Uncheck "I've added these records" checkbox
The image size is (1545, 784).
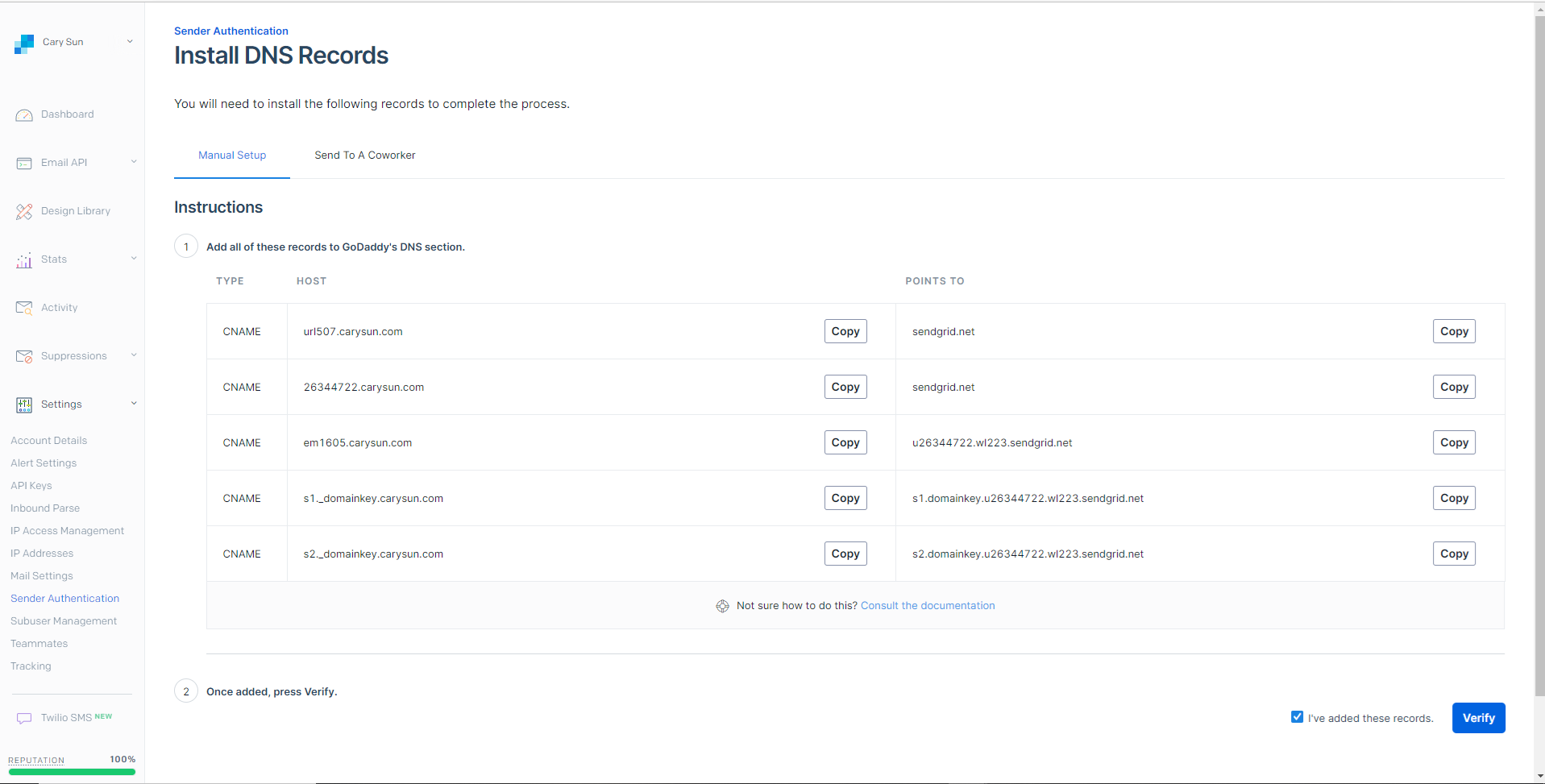click(x=1297, y=717)
